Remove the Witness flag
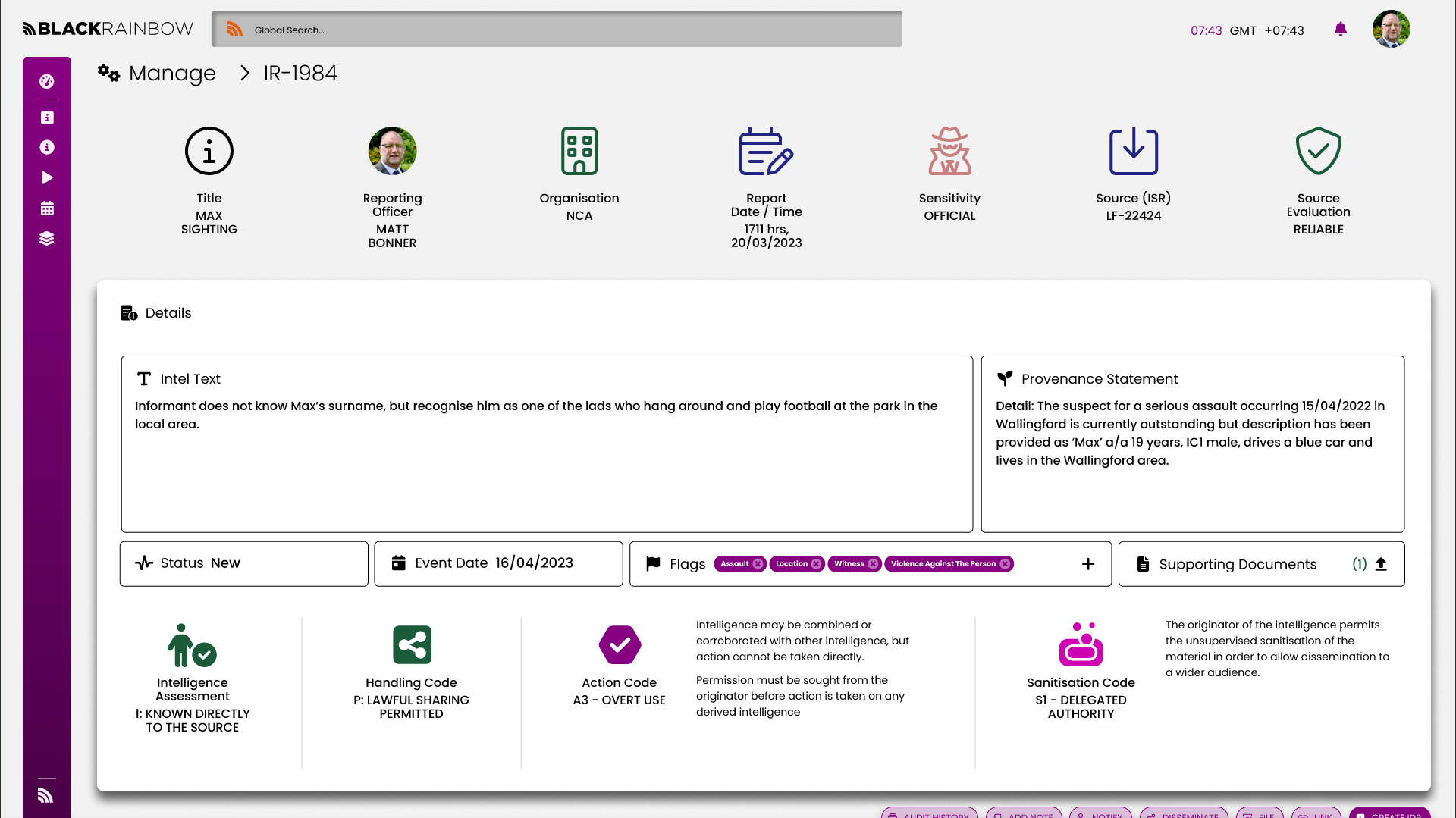This screenshot has width=1456, height=818. [x=873, y=564]
